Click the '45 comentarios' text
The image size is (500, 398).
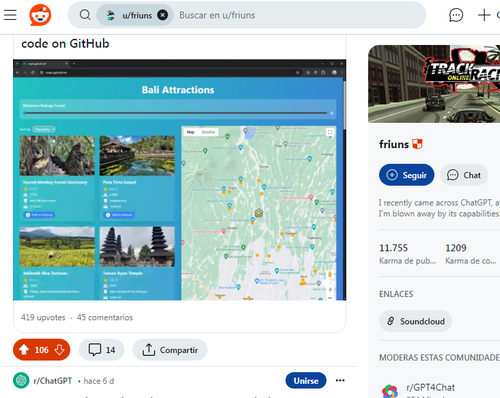click(x=105, y=317)
